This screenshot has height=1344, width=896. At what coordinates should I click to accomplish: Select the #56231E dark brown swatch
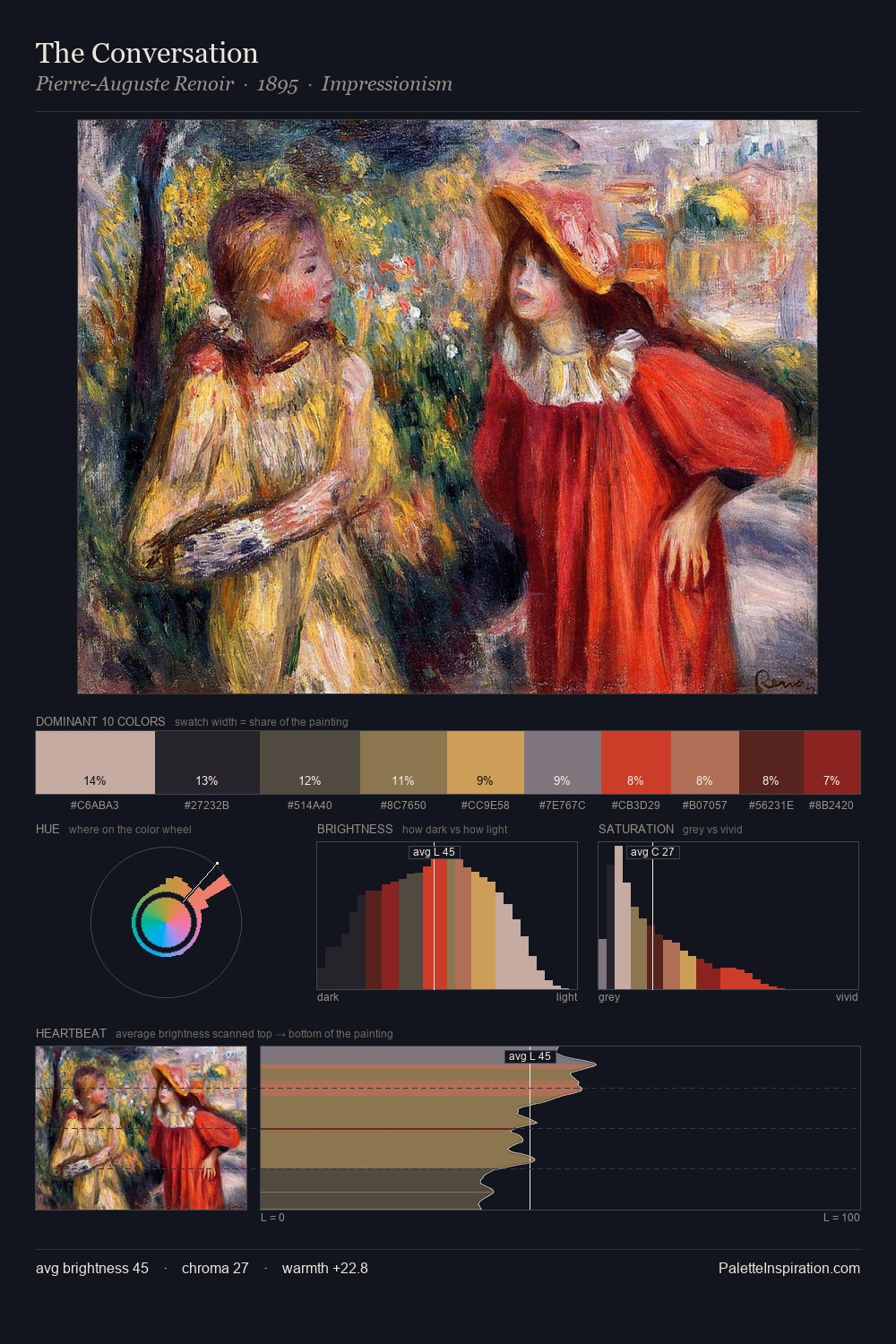771,762
